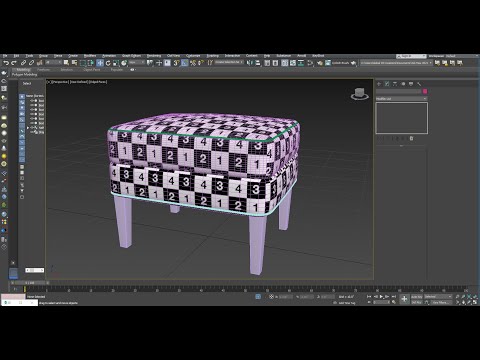Open the Key Filters dialog

click(442, 302)
